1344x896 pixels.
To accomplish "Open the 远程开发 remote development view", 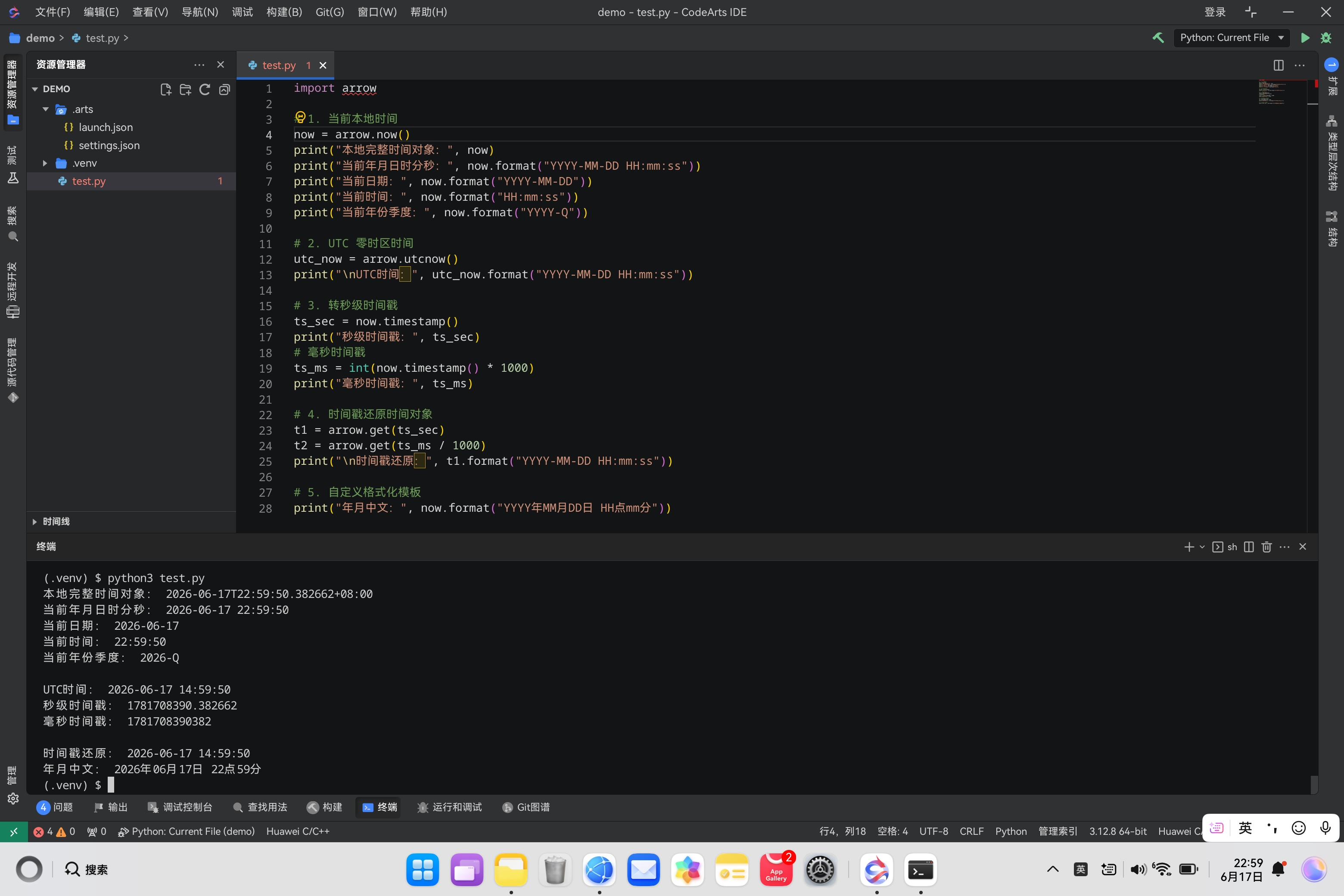I will 12,290.
